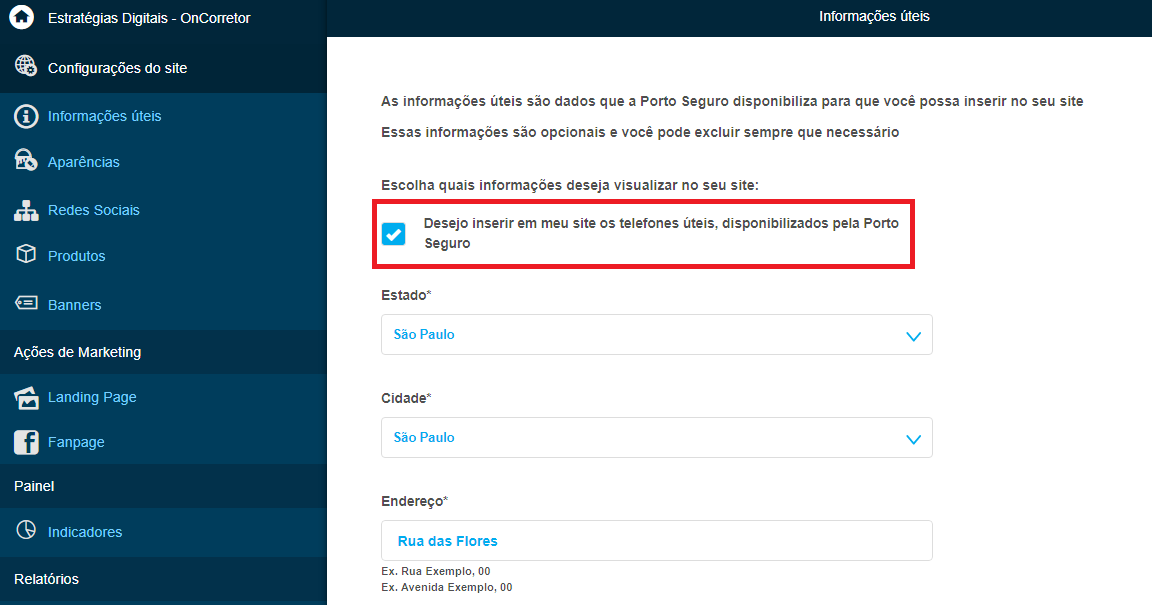Click the home icon in top-left header
The height and width of the screenshot is (605, 1152).
(x=21, y=18)
